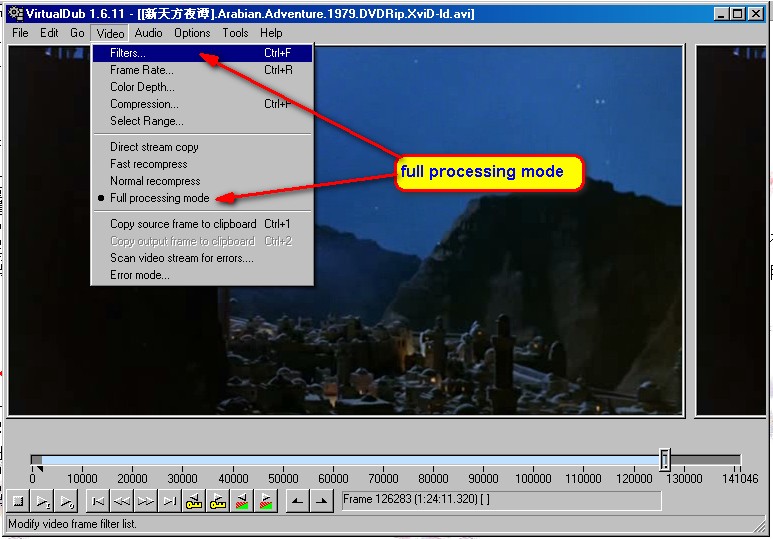Jump to the start of the video
The width and height of the screenshot is (773, 539).
click(x=98, y=501)
